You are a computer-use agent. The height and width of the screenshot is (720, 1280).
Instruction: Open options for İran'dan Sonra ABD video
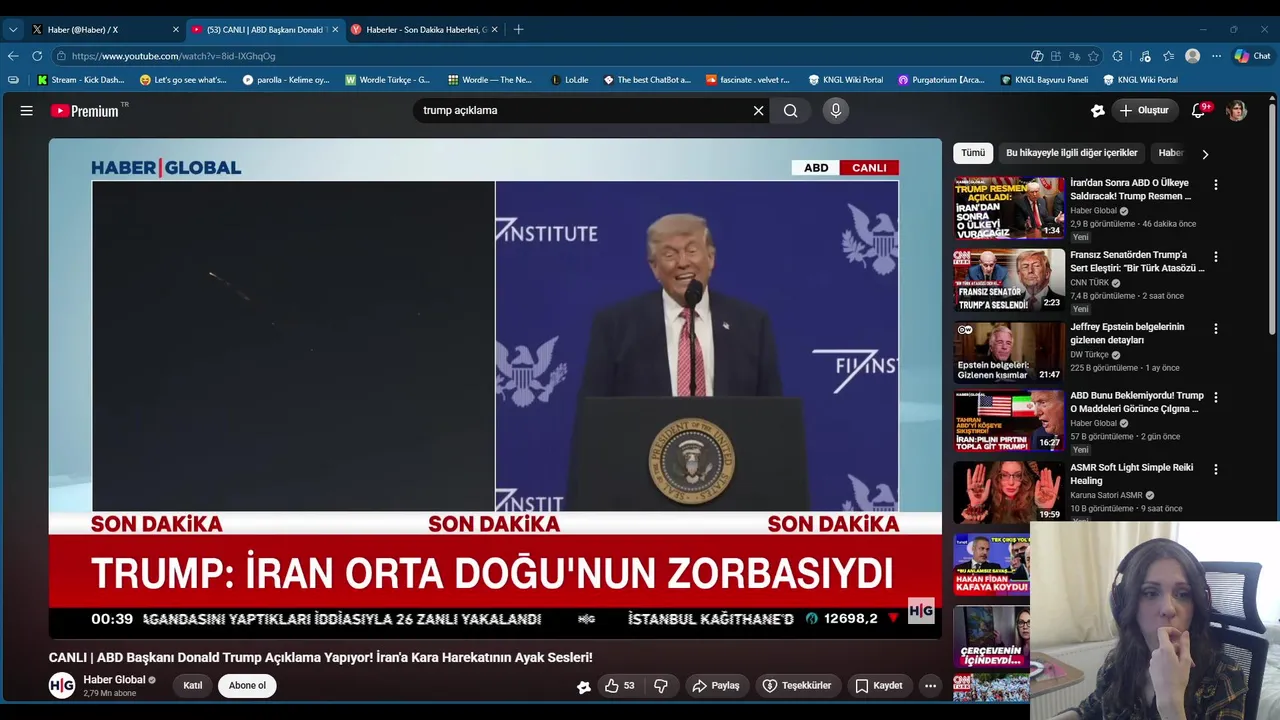[1216, 185]
